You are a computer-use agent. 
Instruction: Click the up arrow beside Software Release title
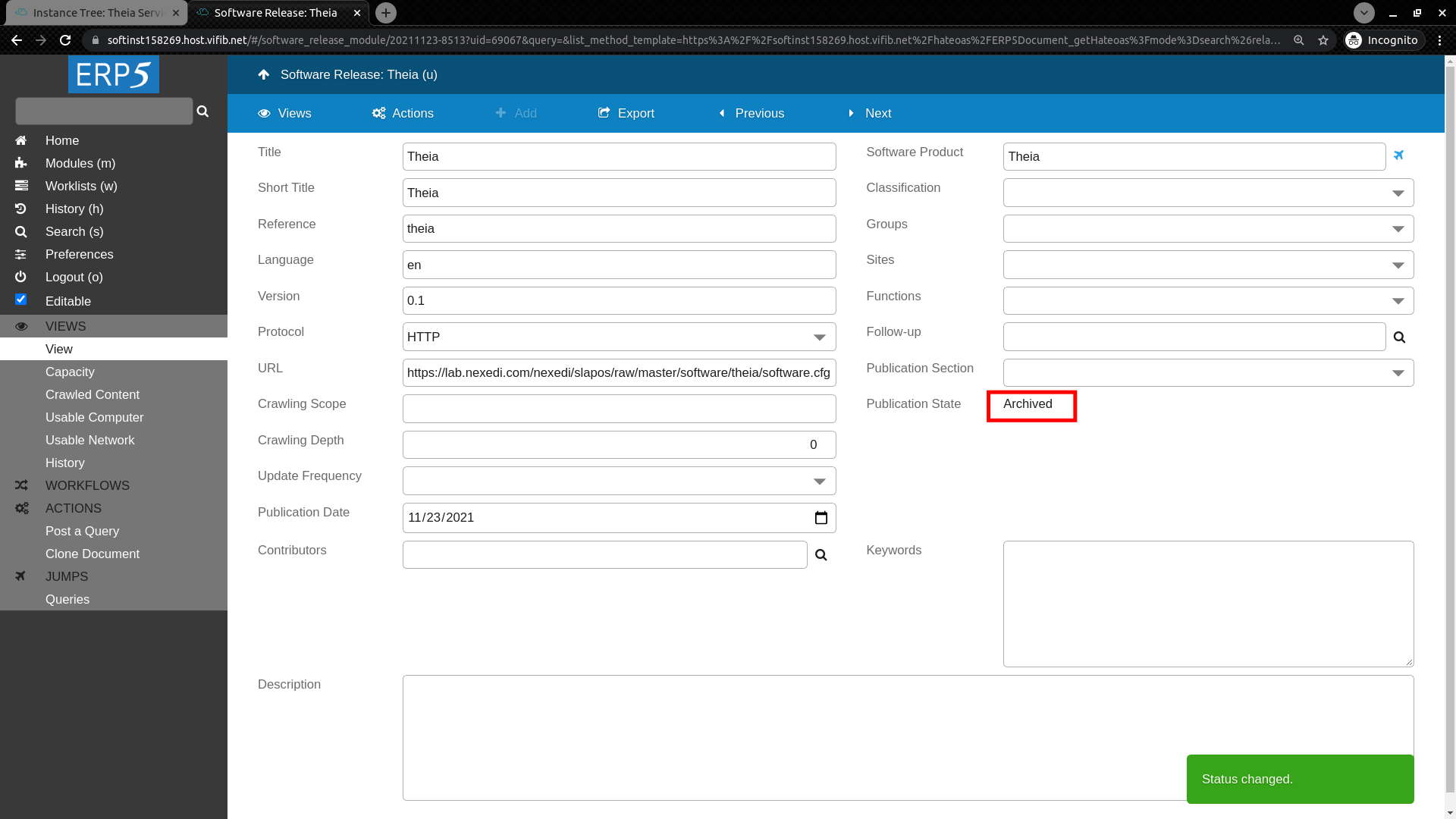tap(264, 74)
